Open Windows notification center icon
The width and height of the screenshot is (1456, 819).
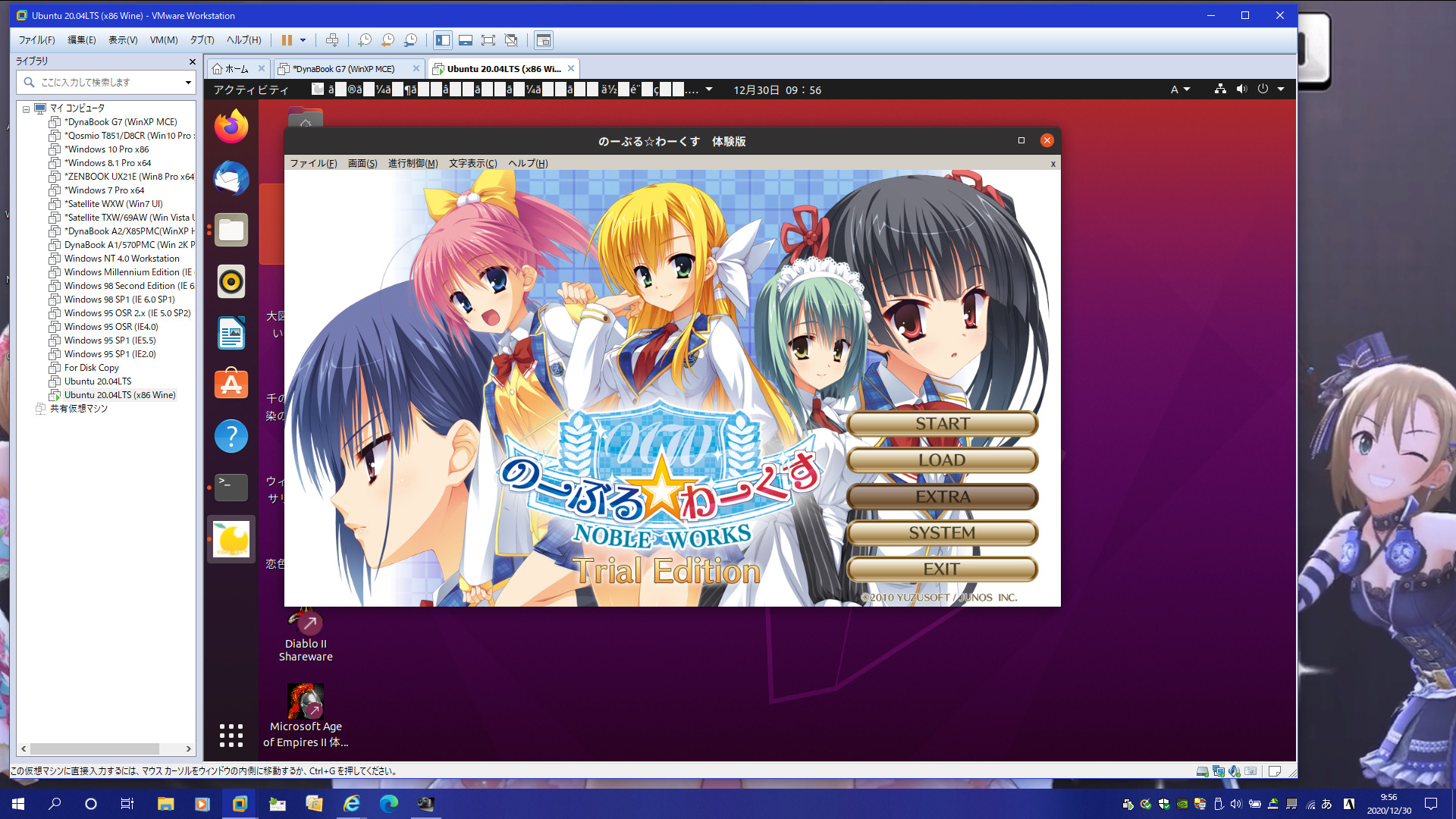[x=1431, y=804]
